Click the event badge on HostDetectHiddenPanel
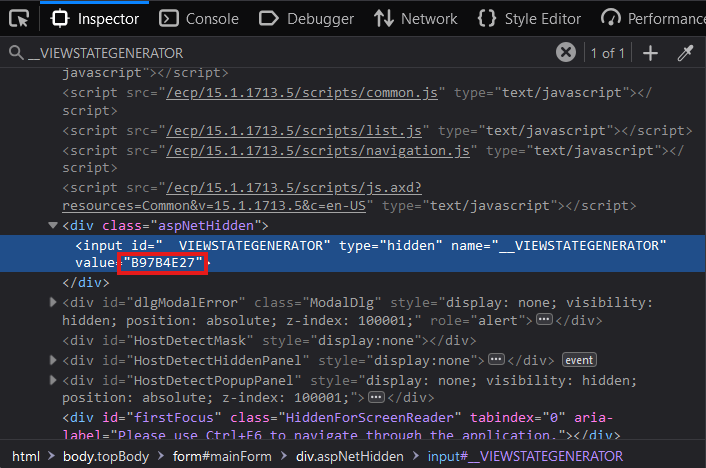 pyautogui.click(x=580, y=359)
